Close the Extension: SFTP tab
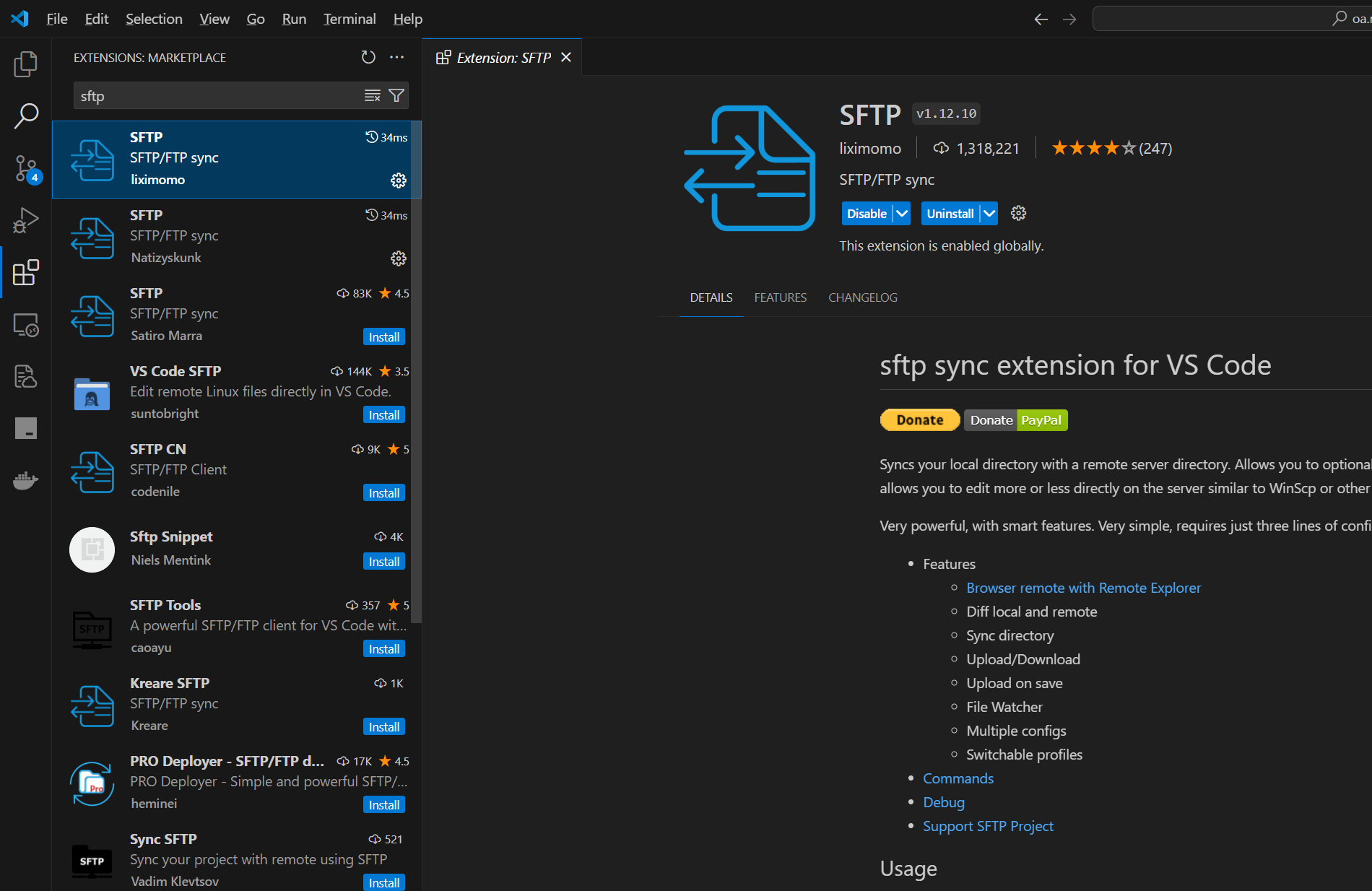 (566, 57)
